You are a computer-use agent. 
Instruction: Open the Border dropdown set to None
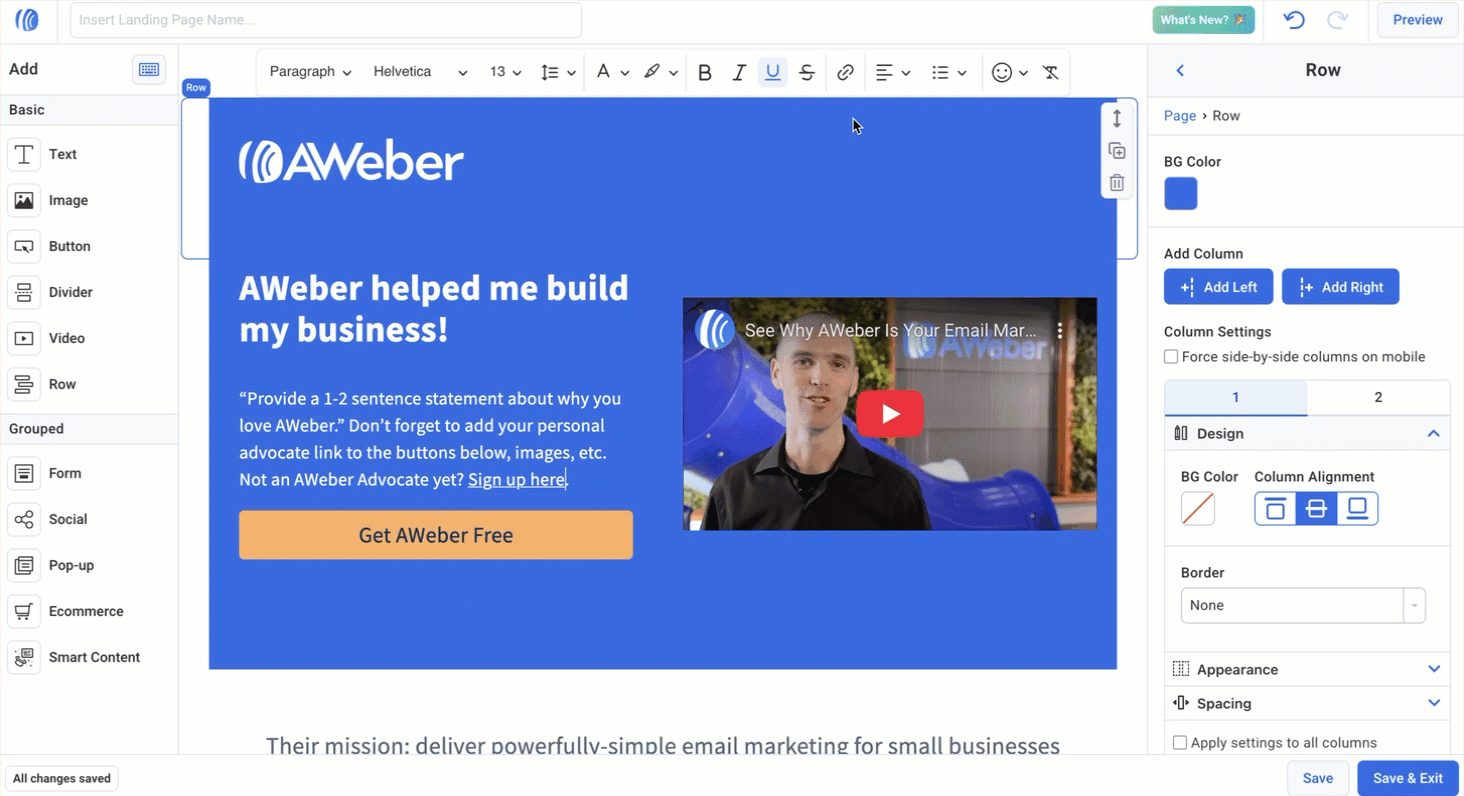click(1303, 605)
